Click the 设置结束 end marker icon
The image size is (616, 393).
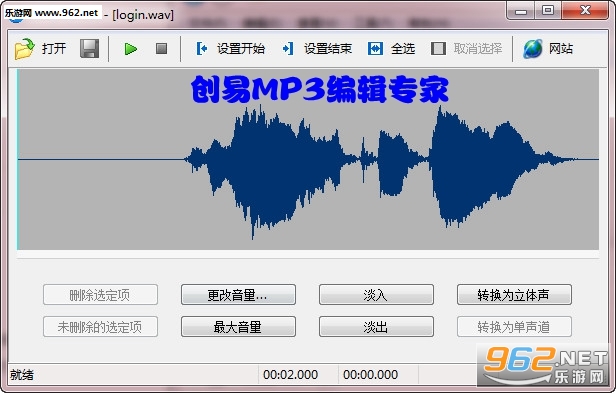point(288,49)
